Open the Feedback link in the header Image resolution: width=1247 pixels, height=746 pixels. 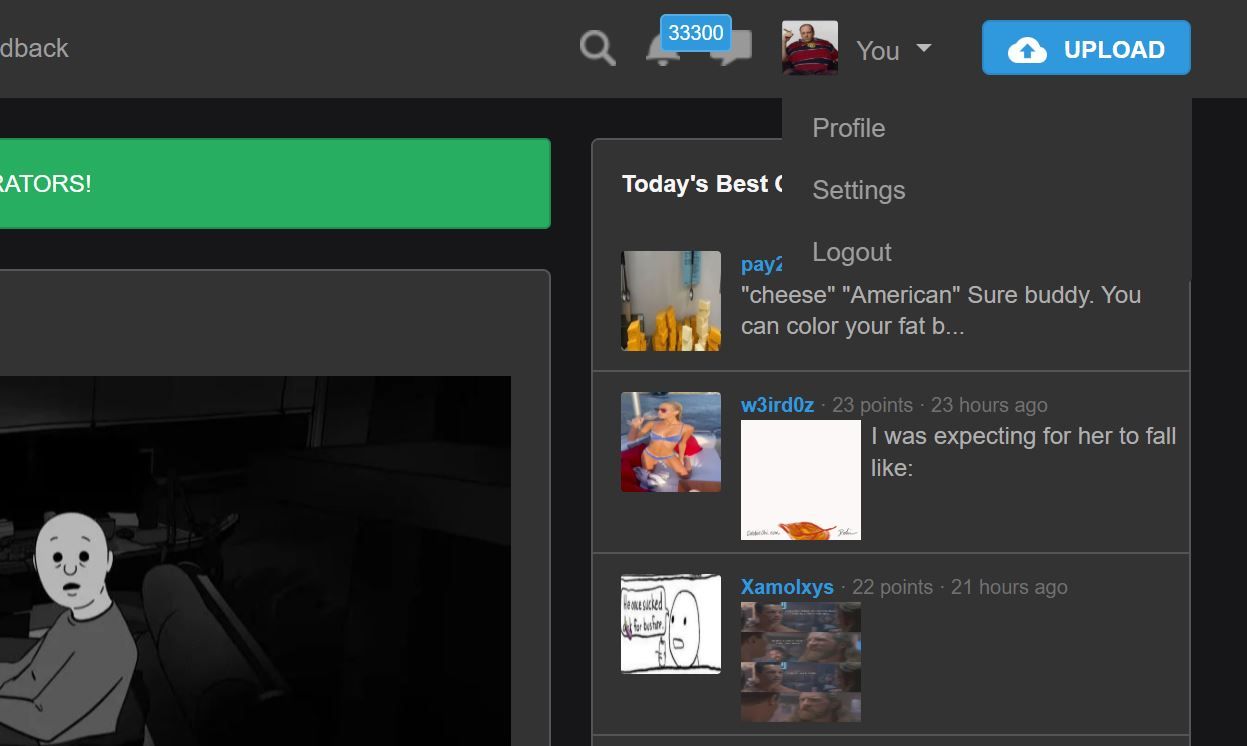tap(34, 48)
